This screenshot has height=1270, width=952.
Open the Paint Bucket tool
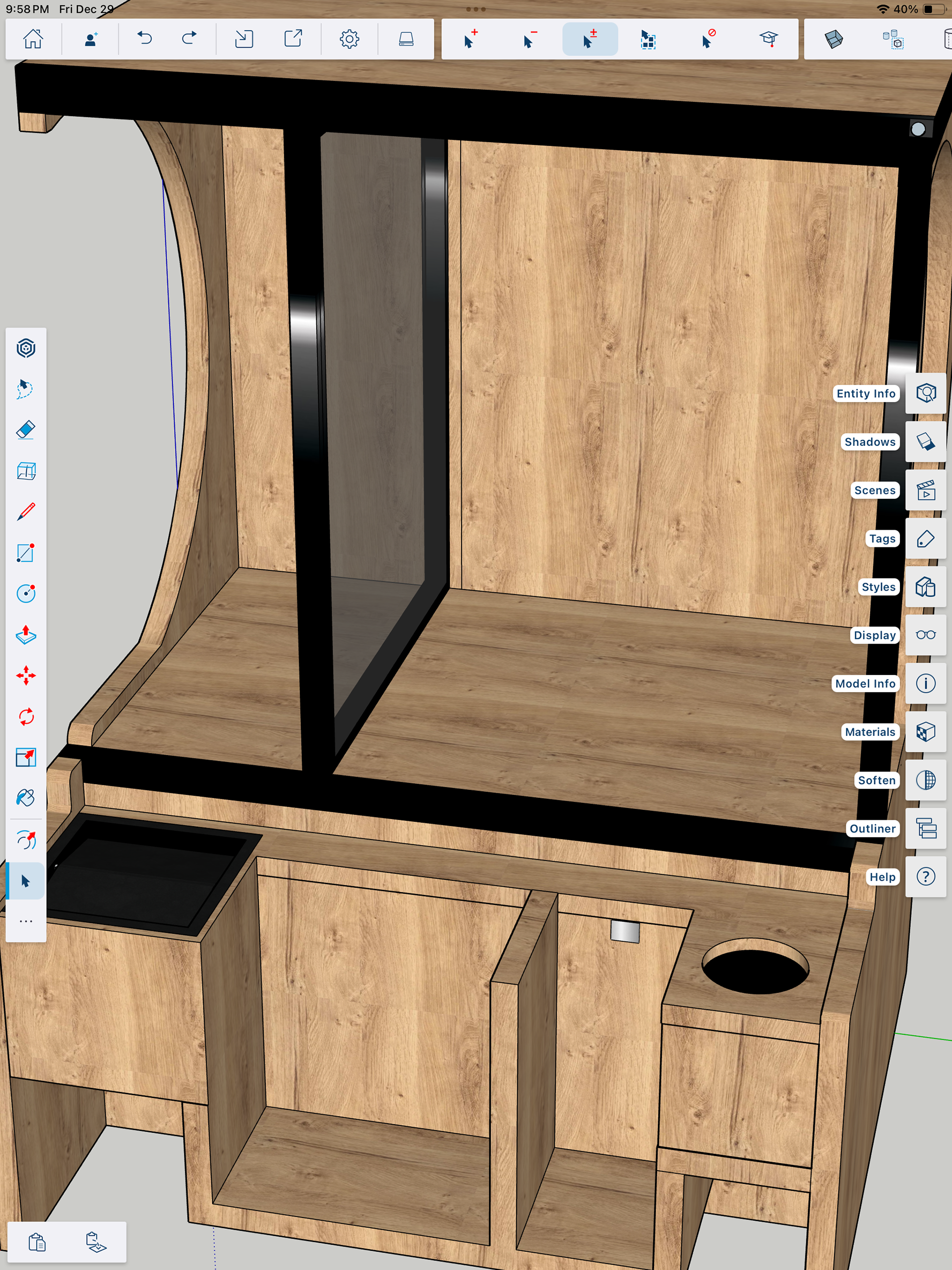coord(26,798)
